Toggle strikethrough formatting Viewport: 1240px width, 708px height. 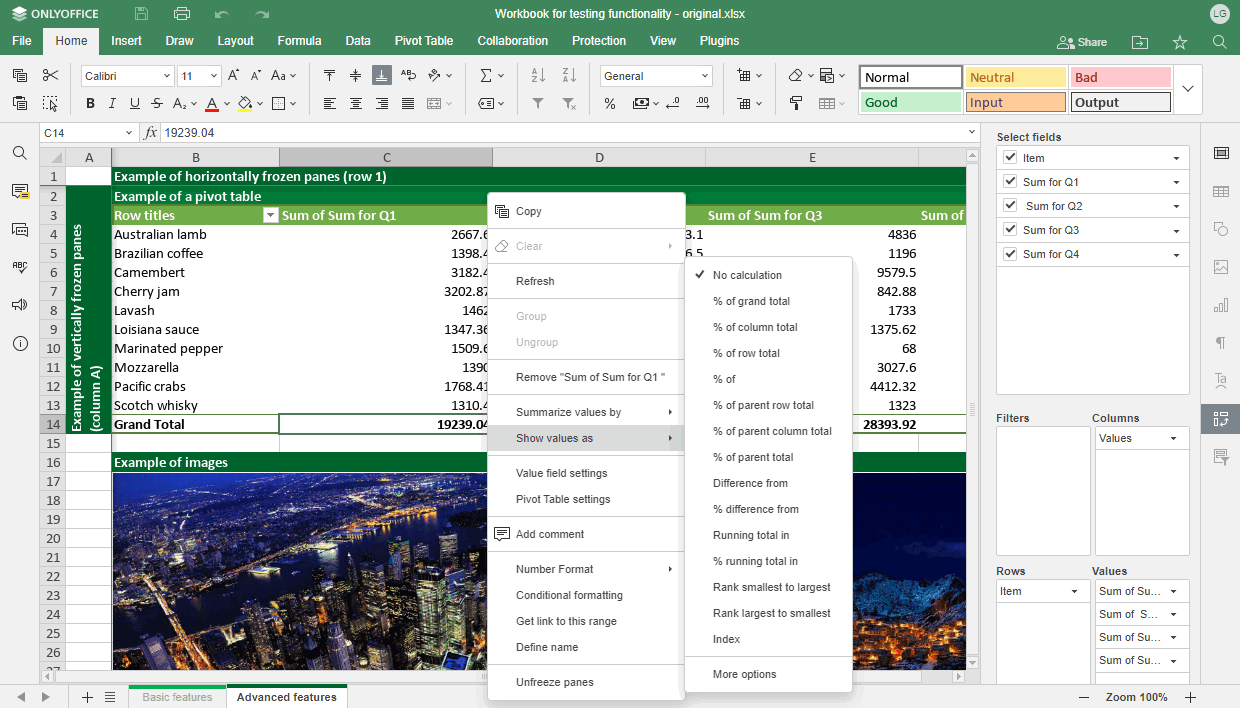[157, 103]
